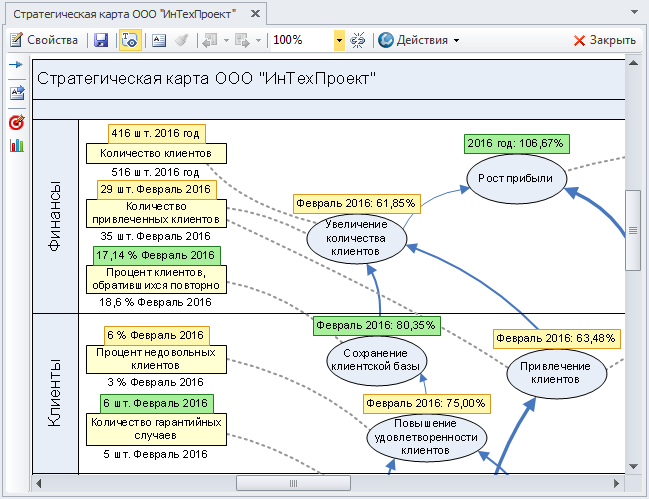The image size is (649, 499).
Task: Open the Действия menu
Action: click(x=419, y=40)
